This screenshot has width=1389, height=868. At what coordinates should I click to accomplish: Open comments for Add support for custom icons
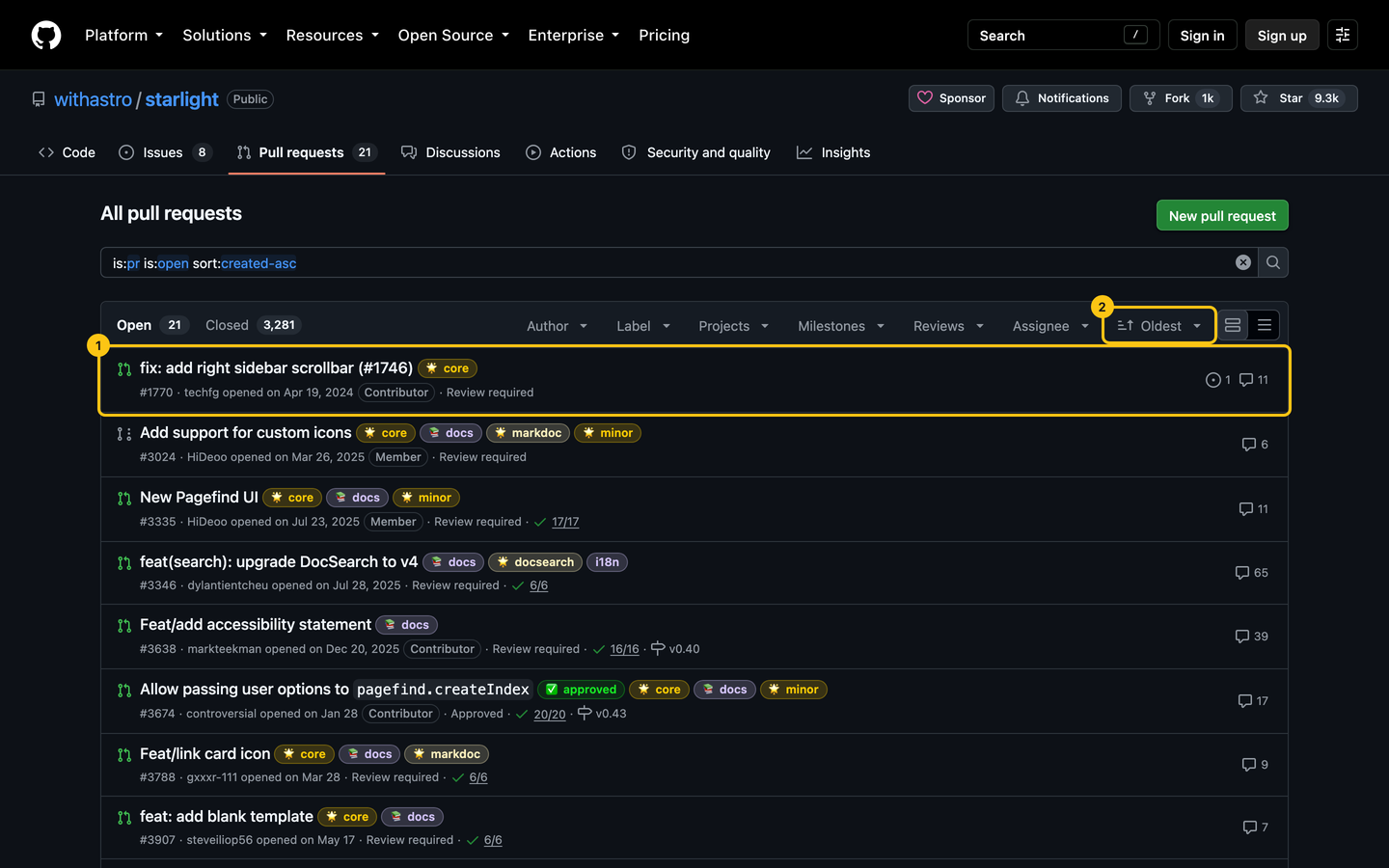coord(1255,445)
